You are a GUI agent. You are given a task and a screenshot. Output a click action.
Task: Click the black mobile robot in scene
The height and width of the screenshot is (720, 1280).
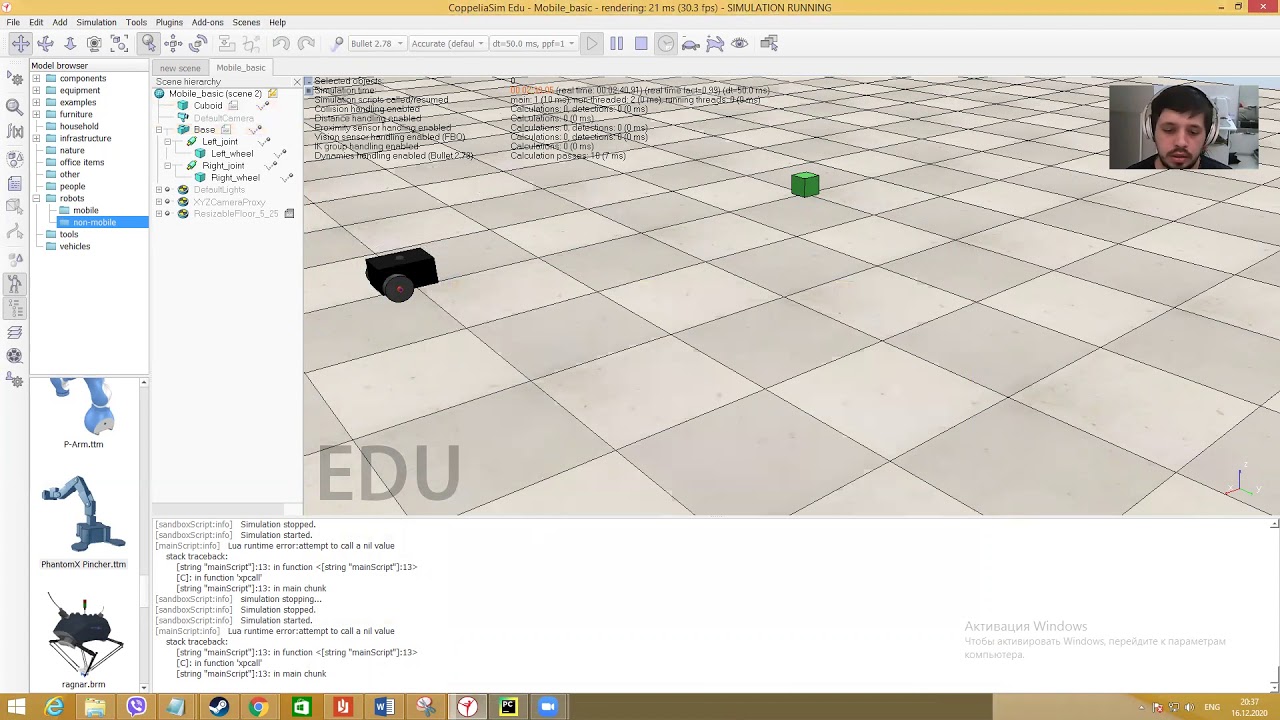[x=401, y=274]
